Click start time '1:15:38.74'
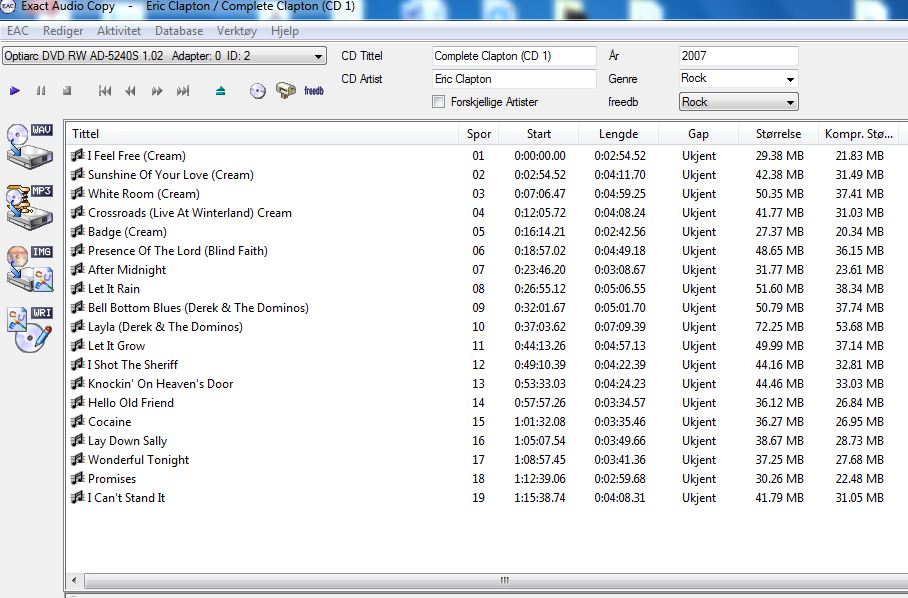 point(540,498)
